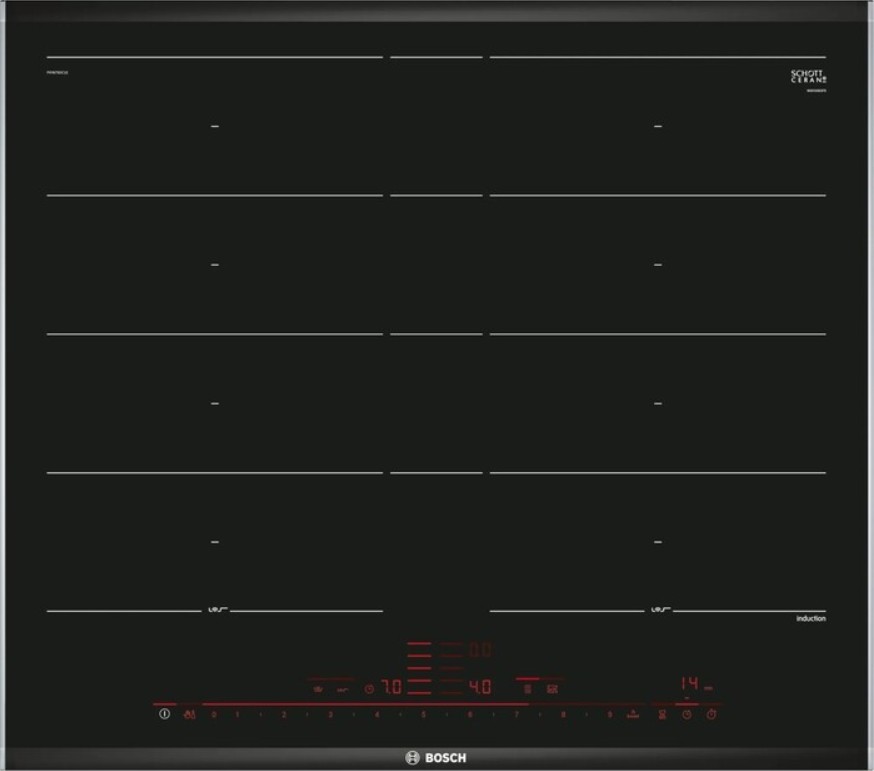Tap the childproof lock icon
Viewport: 874px width, 771px height.
(x=189, y=715)
